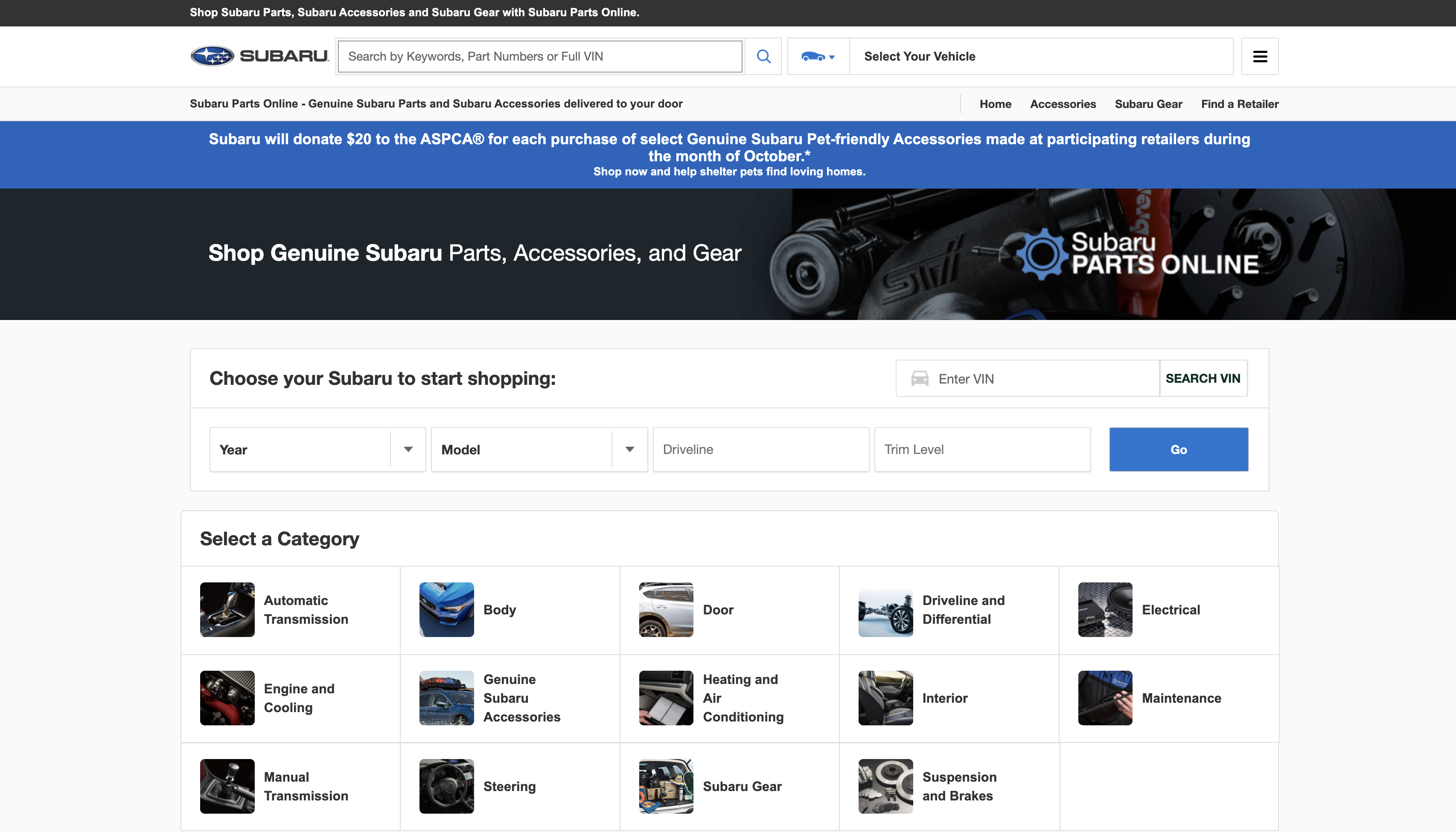Screen dimensions: 1456x832
Task: Select the Interior category image
Action: pos(886,698)
